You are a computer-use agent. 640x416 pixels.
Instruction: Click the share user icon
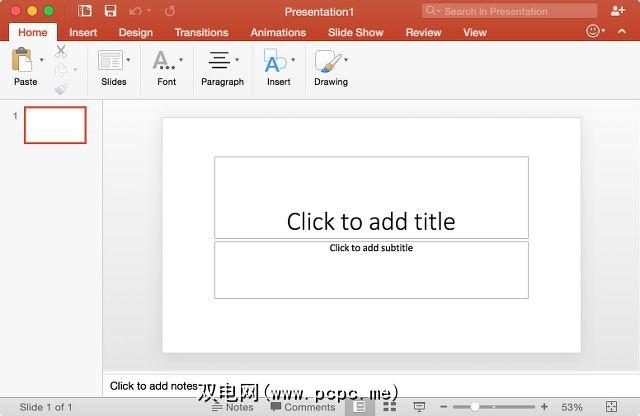pos(617,11)
